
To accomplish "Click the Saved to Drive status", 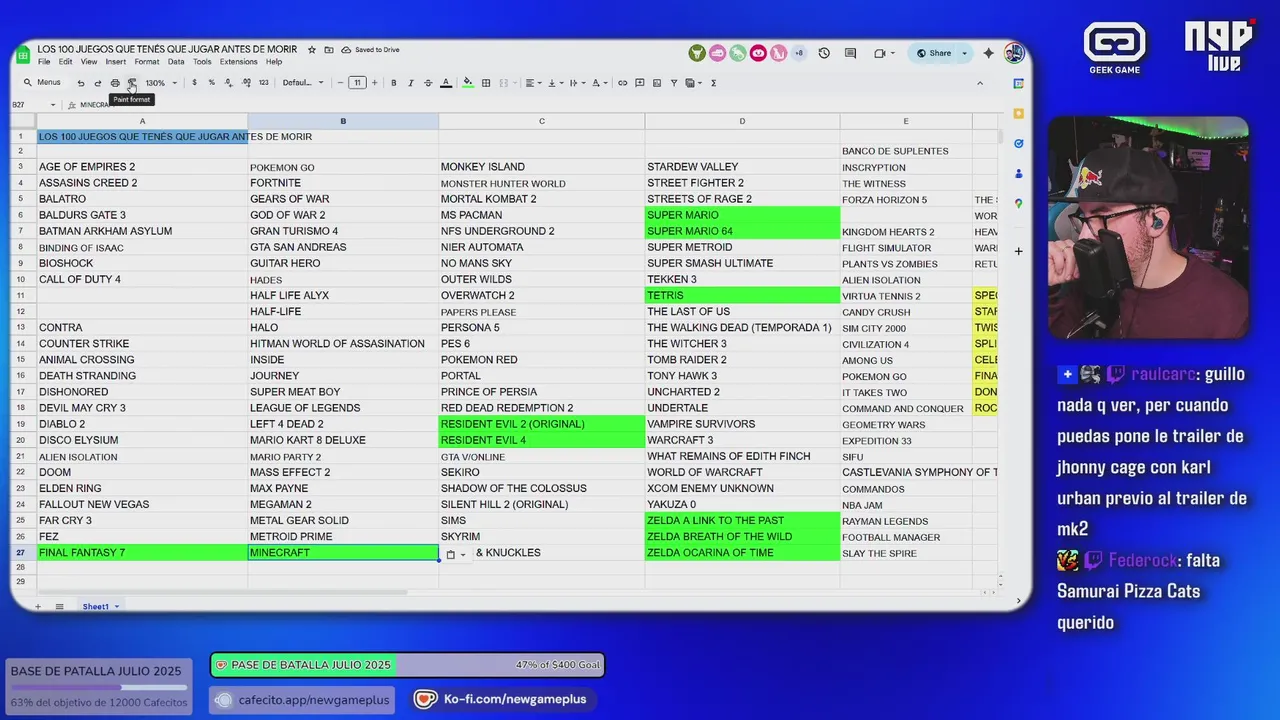I will [x=370, y=50].
